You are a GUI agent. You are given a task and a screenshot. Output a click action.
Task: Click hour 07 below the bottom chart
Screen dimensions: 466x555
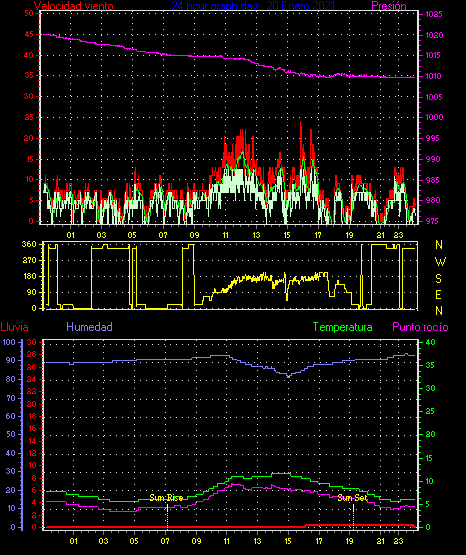pyautogui.click(x=165, y=541)
